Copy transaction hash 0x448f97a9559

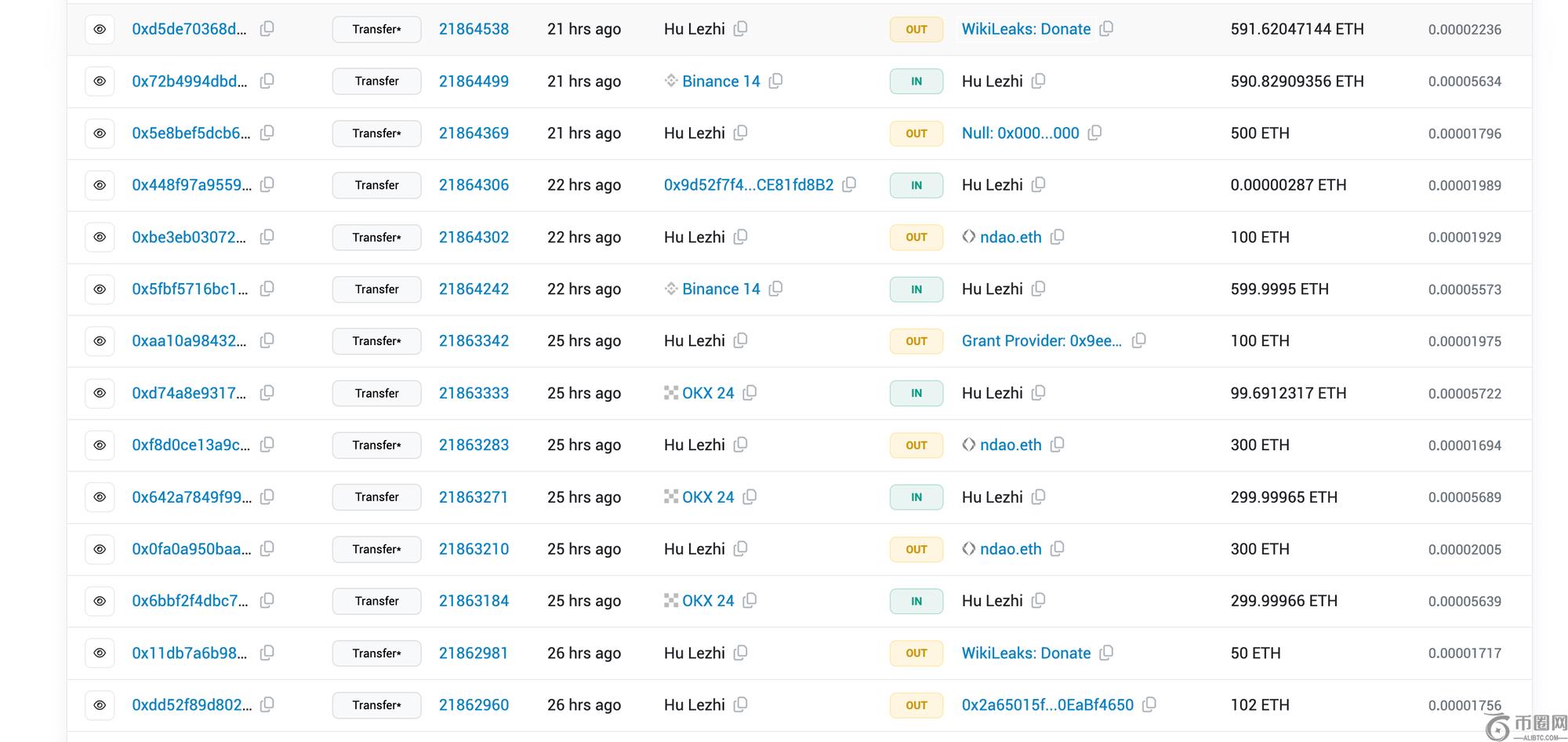point(267,184)
